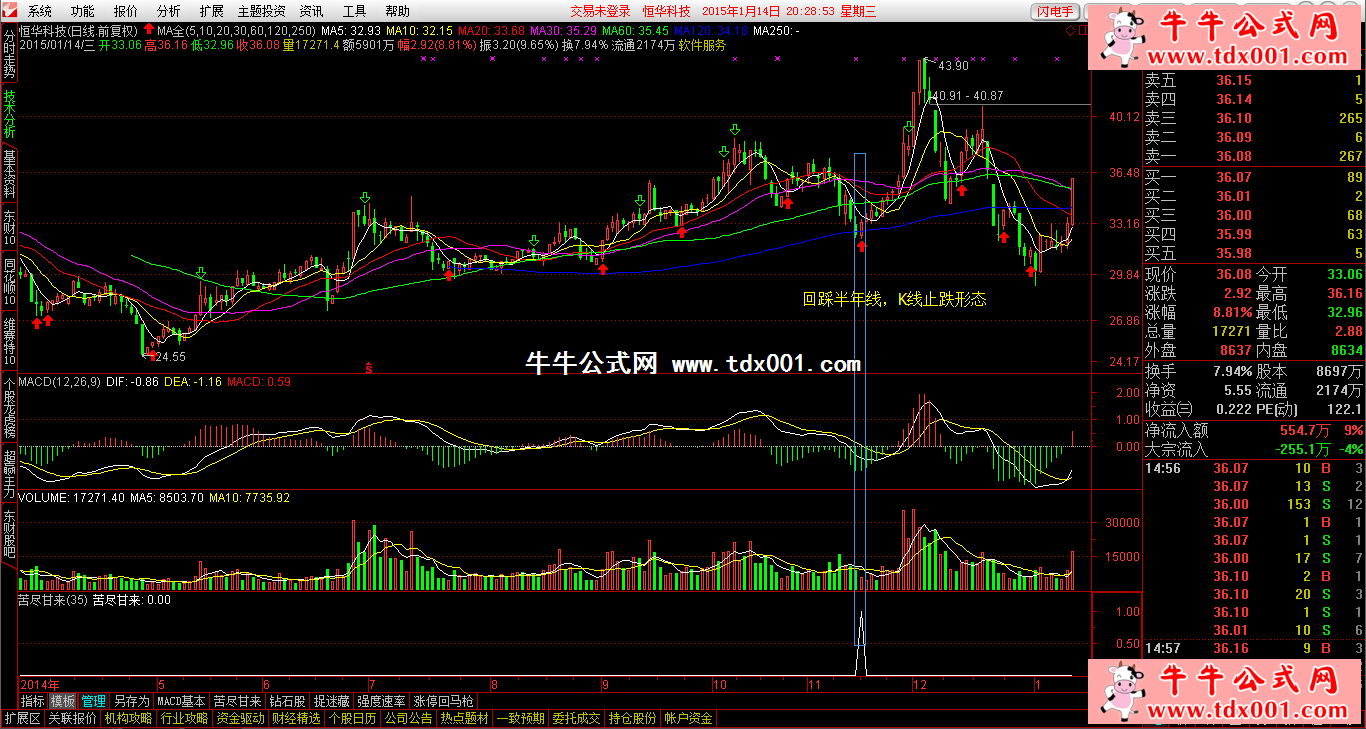The width and height of the screenshot is (1366, 729).
Task: Open the 工具 menu
Action: click(x=354, y=11)
